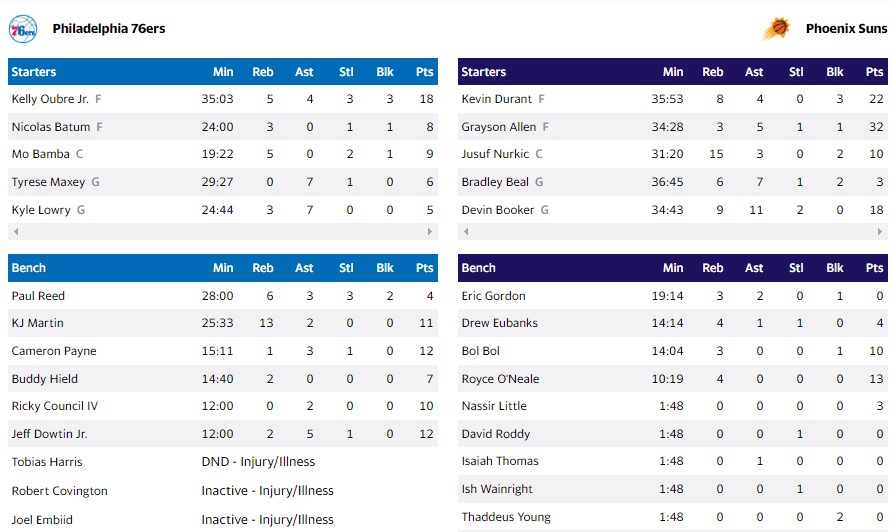
Task: Open Bol Bol from Suns bench
Action: point(479,351)
